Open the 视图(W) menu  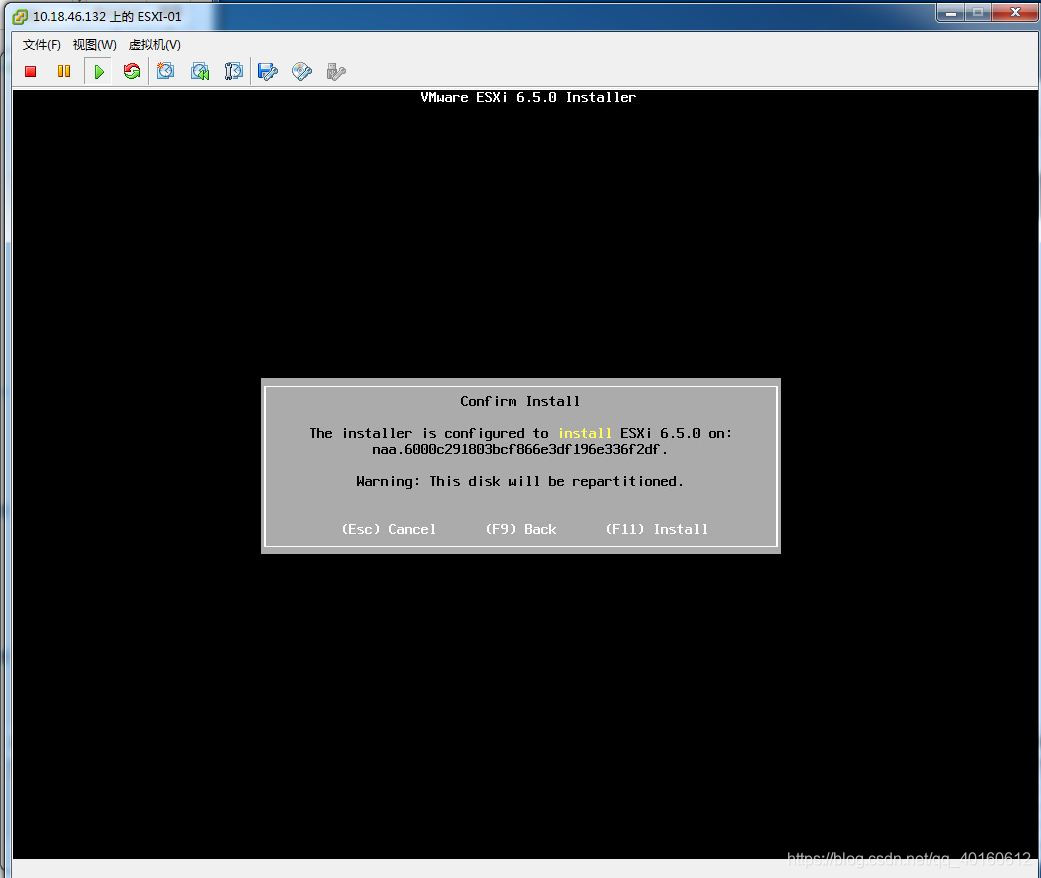click(94, 44)
